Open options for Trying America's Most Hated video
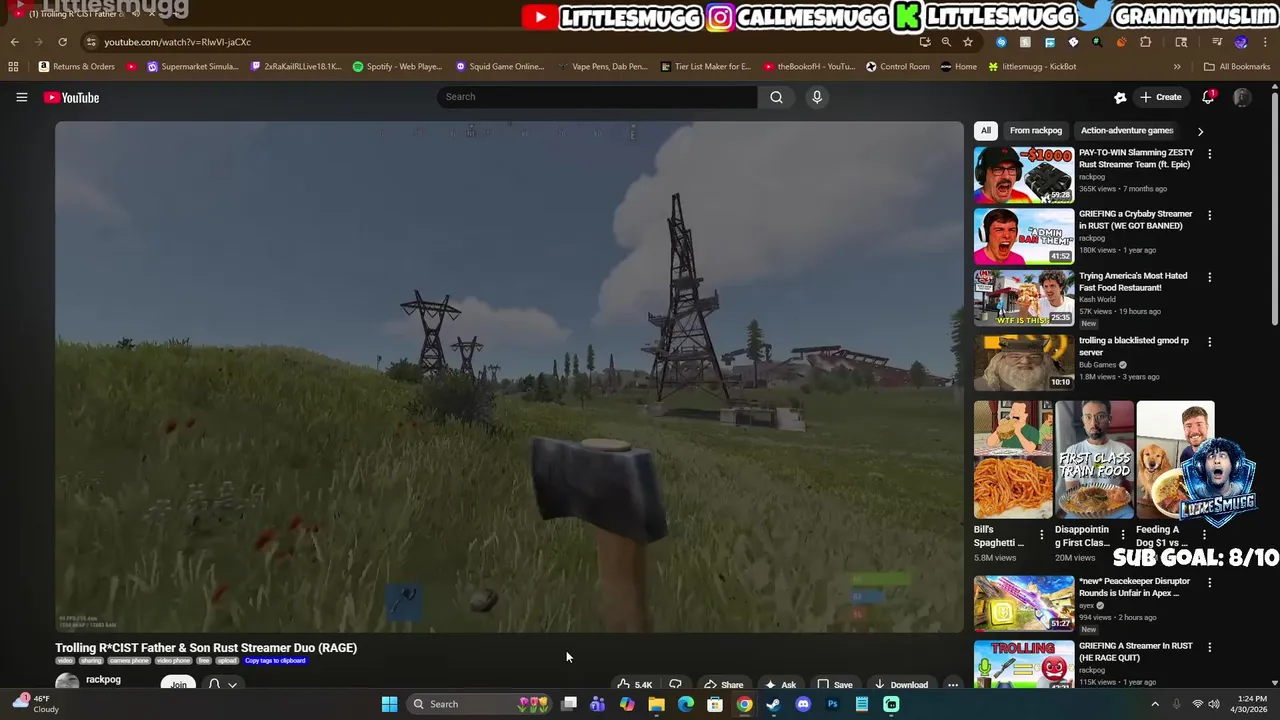The image size is (1280, 720). [1209, 277]
